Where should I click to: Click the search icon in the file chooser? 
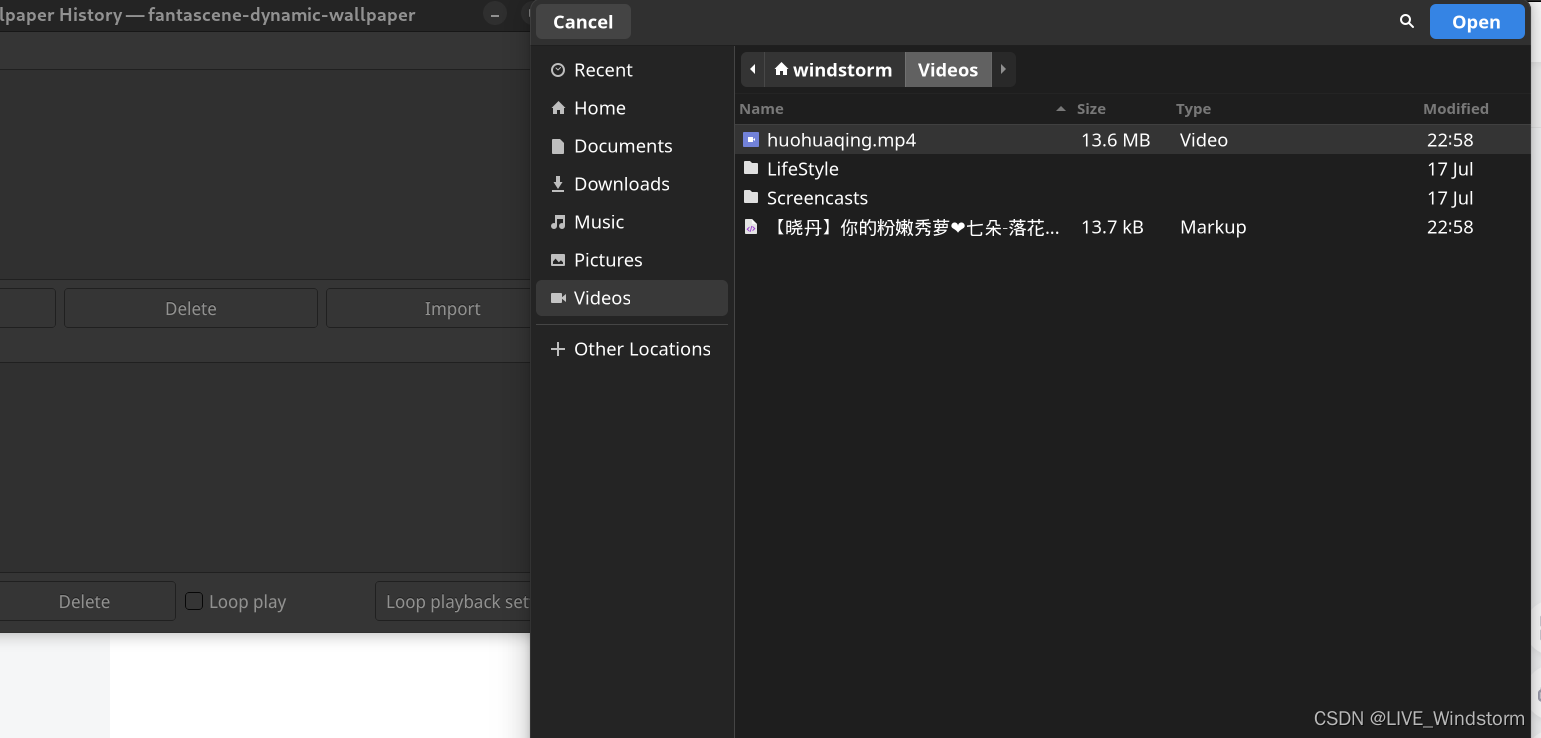click(x=1407, y=20)
